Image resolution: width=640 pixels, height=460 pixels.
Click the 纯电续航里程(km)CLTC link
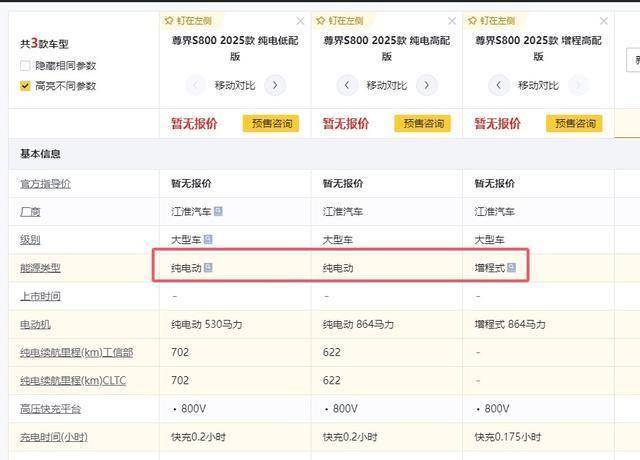[75, 380]
